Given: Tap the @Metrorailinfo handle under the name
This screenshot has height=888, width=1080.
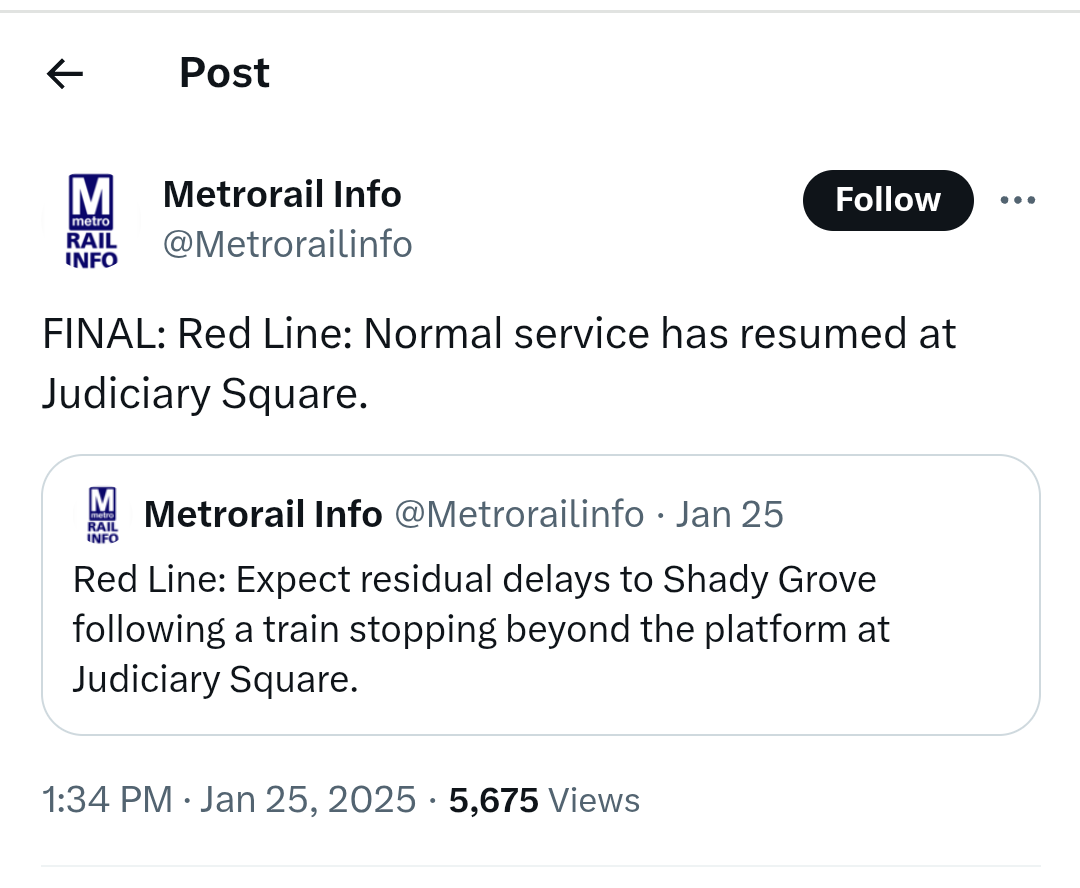Looking at the screenshot, I should tap(287, 244).
